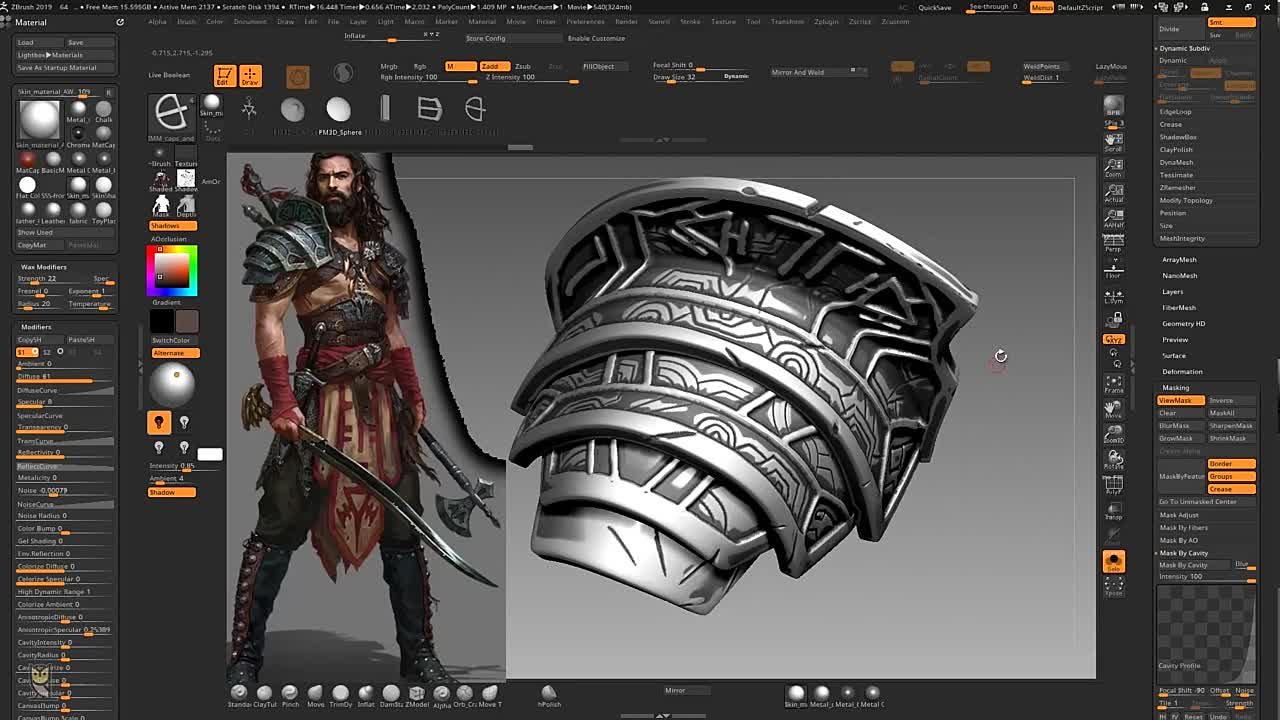
Task: Expand the ZRemesher section
Action: pyautogui.click(x=1177, y=187)
